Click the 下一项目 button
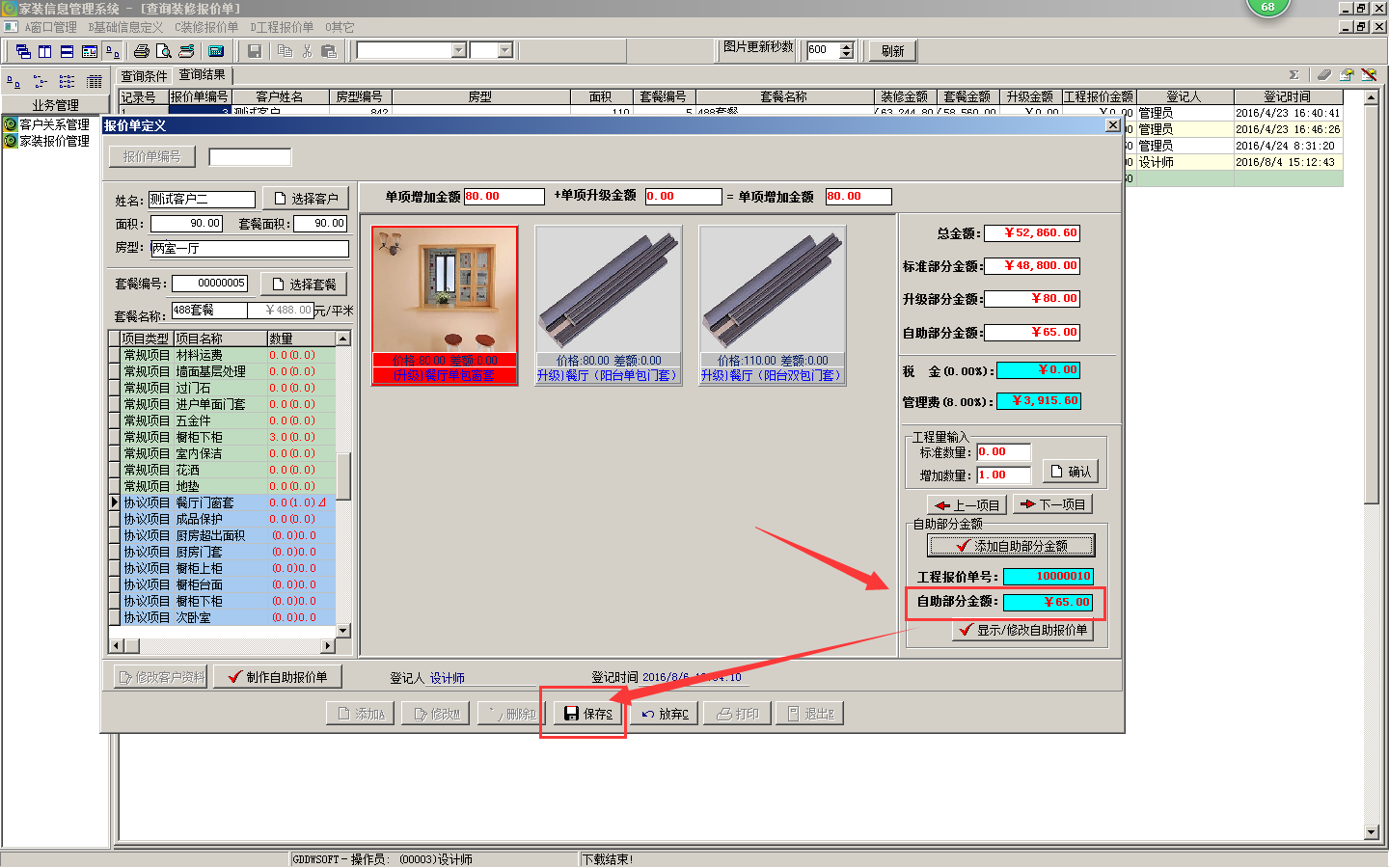This screenshot has height=868, width=1389. [x=1052, y=504]
